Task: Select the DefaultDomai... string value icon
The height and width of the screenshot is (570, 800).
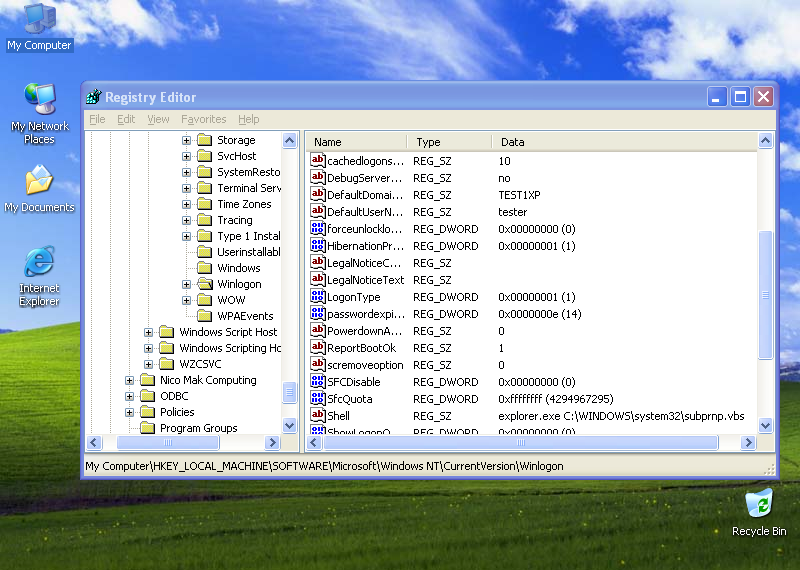Action: (317, 194)
